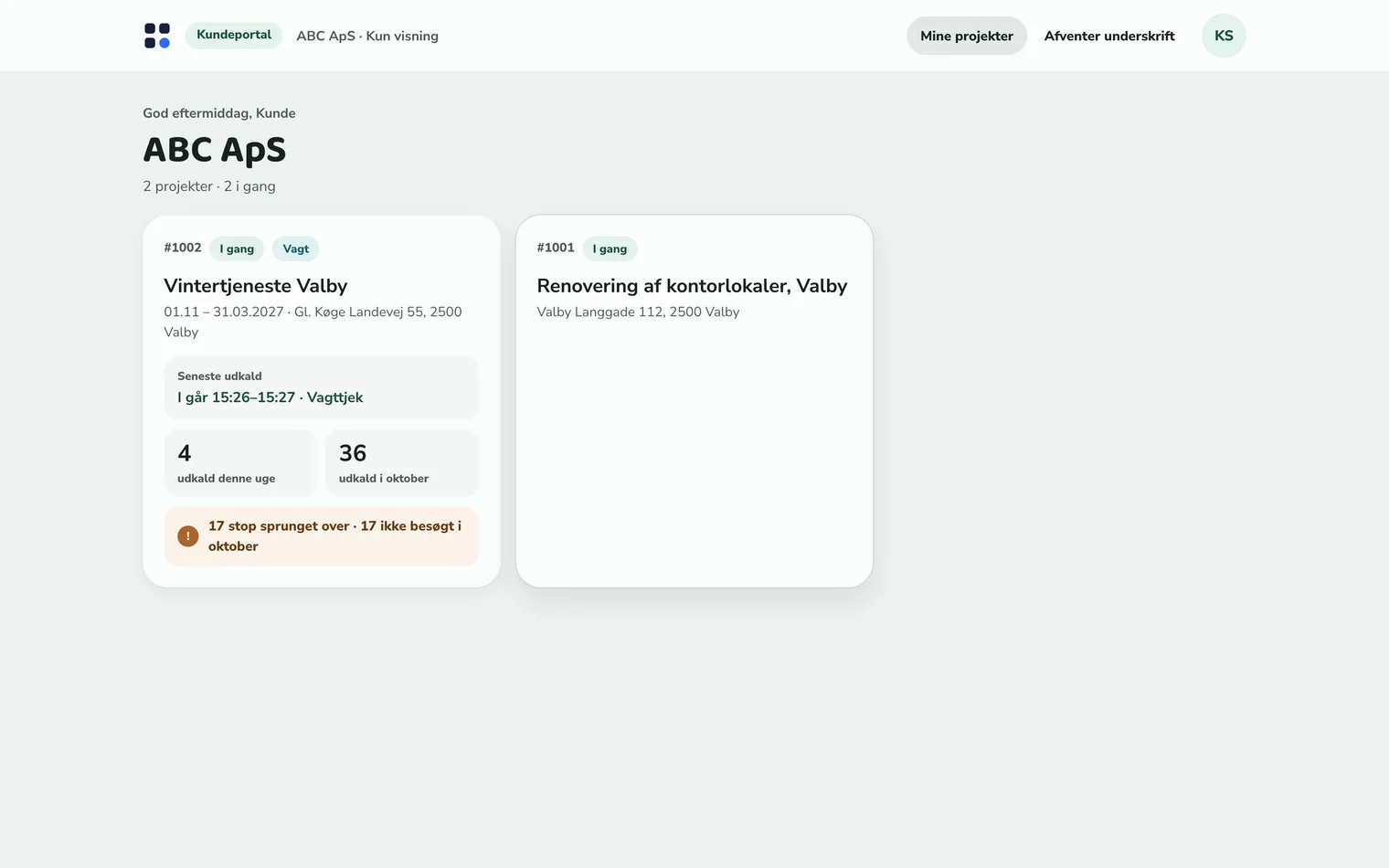Open the 17 stop sprunget over warning

click(322, 536)
